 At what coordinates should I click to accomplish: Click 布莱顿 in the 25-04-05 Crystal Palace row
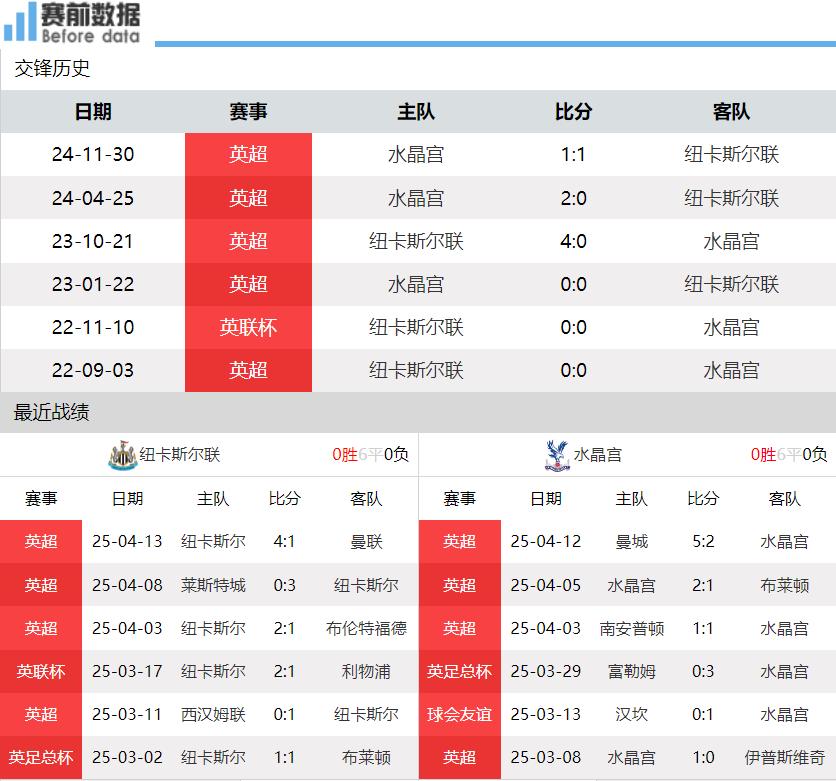(785, 585)
